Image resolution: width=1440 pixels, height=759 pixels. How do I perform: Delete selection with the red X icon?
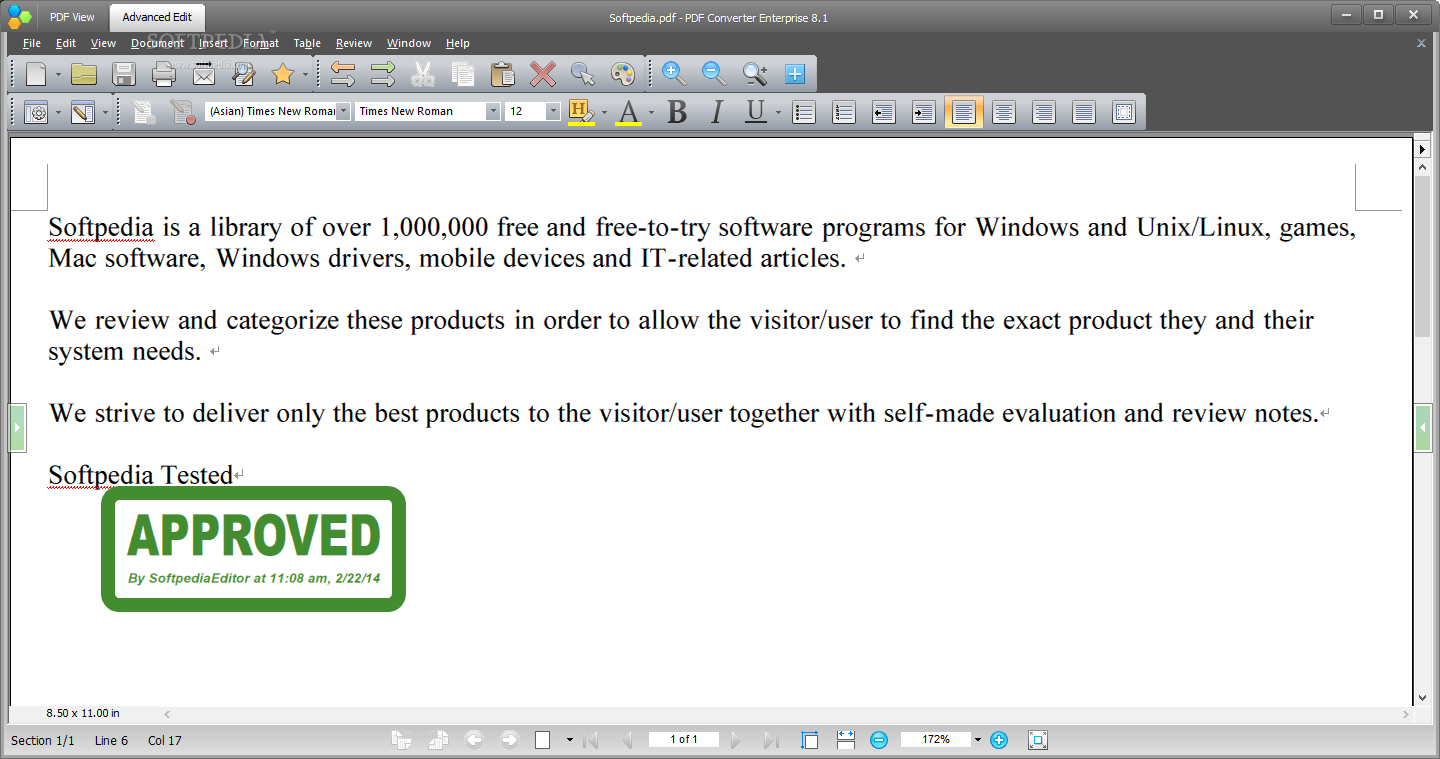click(543, 74)
